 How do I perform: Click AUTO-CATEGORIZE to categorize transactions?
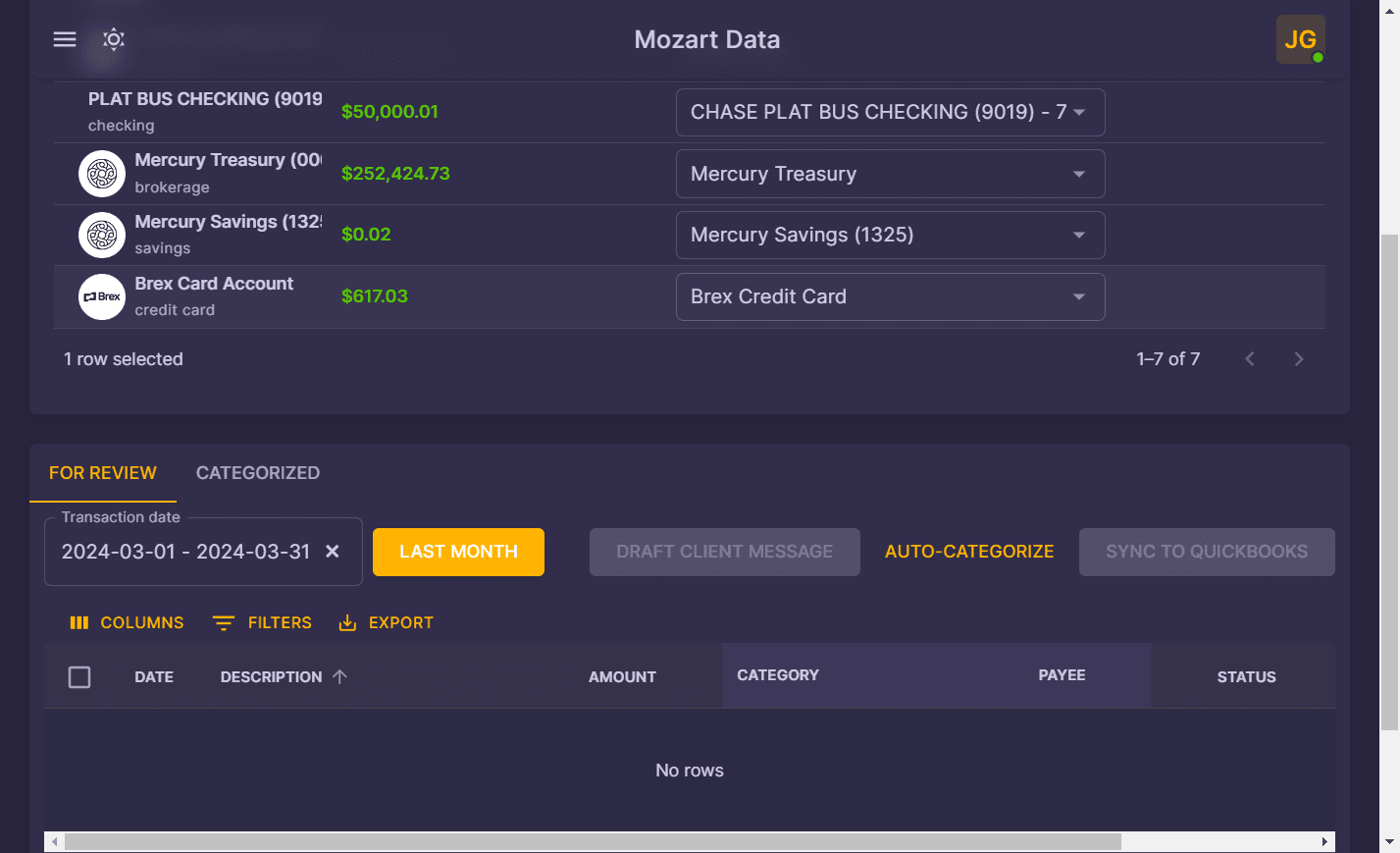(x=968, y=552)
